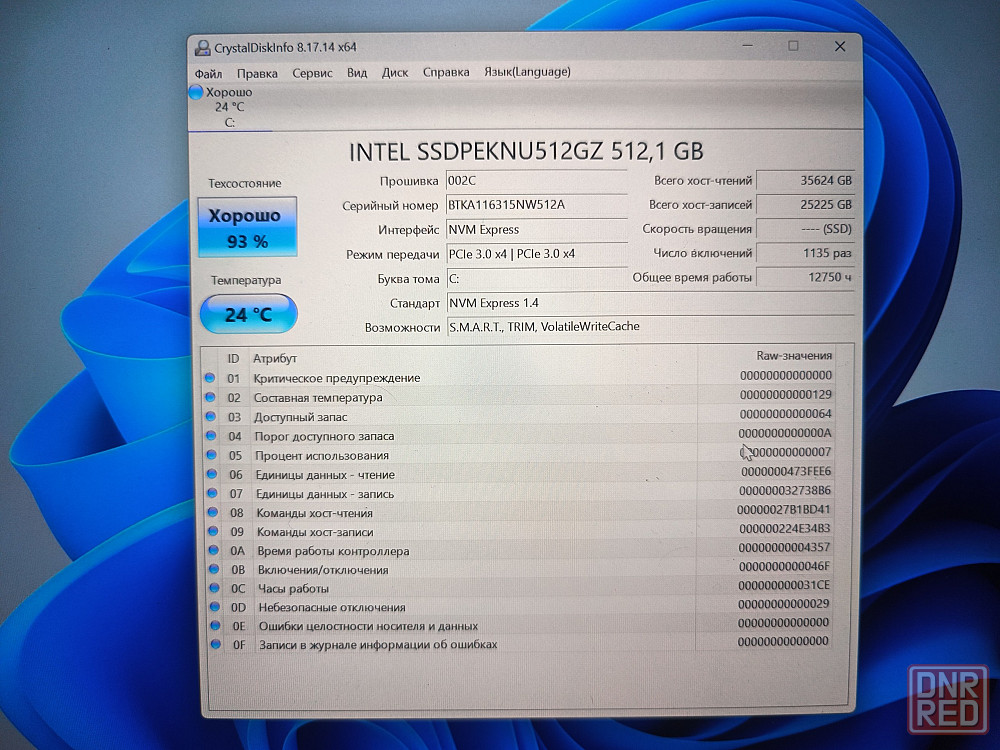Click the Raw-значения column header
The image size is (1000, 750).
(x=794, y=356)
